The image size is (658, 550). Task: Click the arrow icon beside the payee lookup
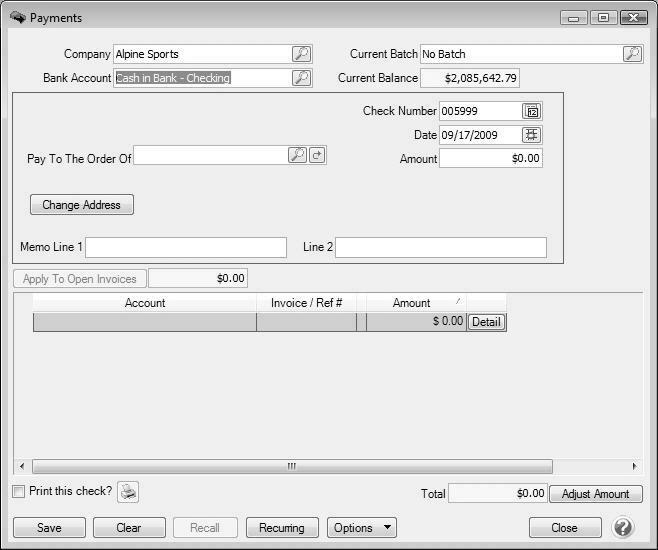click(317, 155)
